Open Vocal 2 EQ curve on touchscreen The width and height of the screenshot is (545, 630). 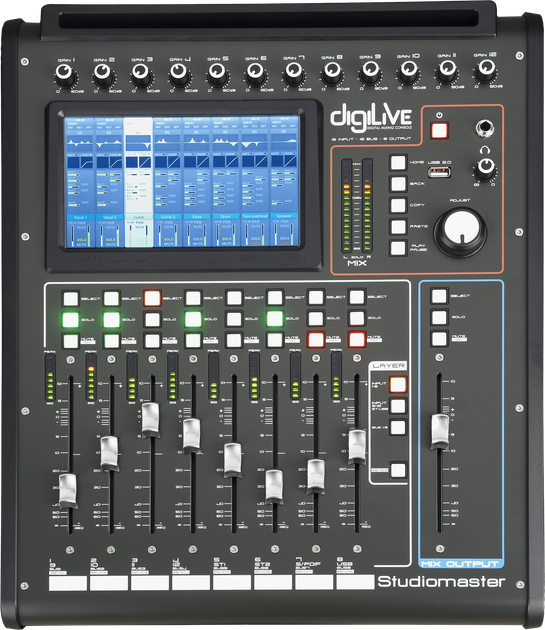[109, 143]
